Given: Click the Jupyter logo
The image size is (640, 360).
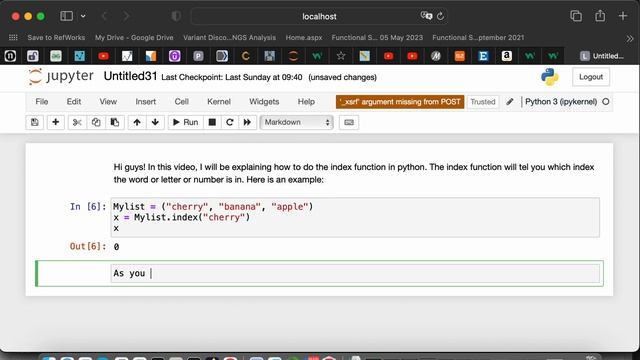Looking at the screenshot, I should click(x=61, y=76).
